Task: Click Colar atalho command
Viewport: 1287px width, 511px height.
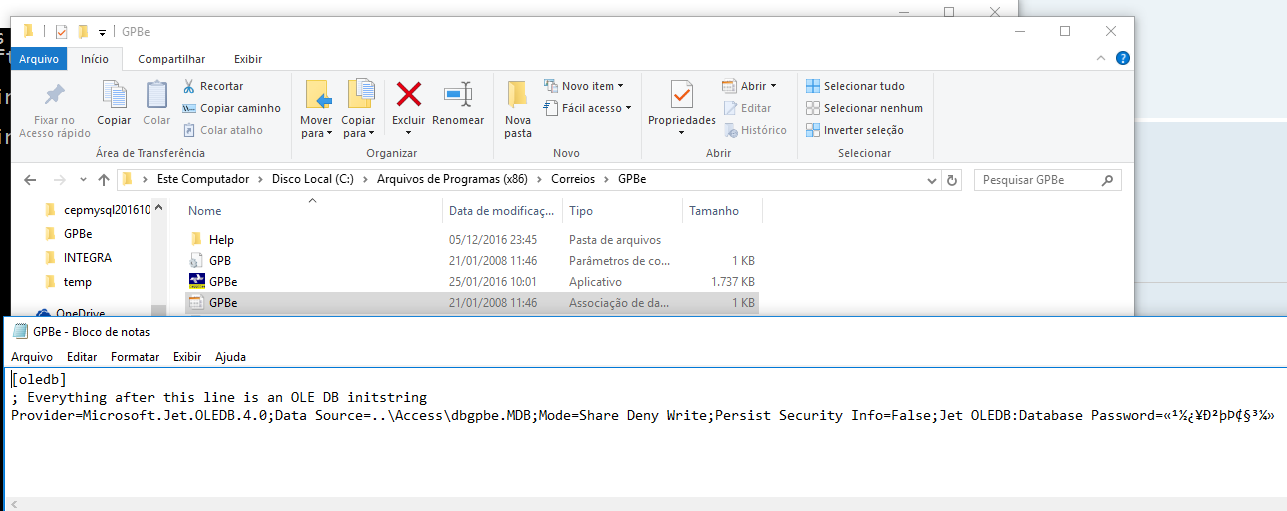Action: coord(223,130)
